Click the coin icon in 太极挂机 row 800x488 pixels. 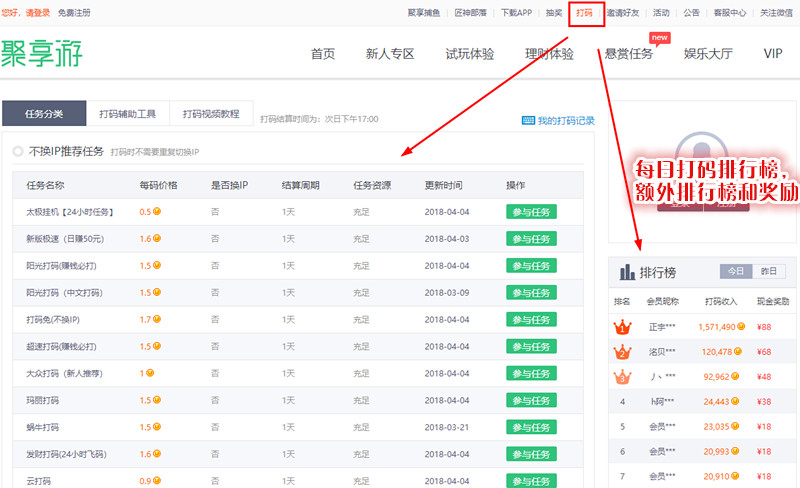[157, 211]
